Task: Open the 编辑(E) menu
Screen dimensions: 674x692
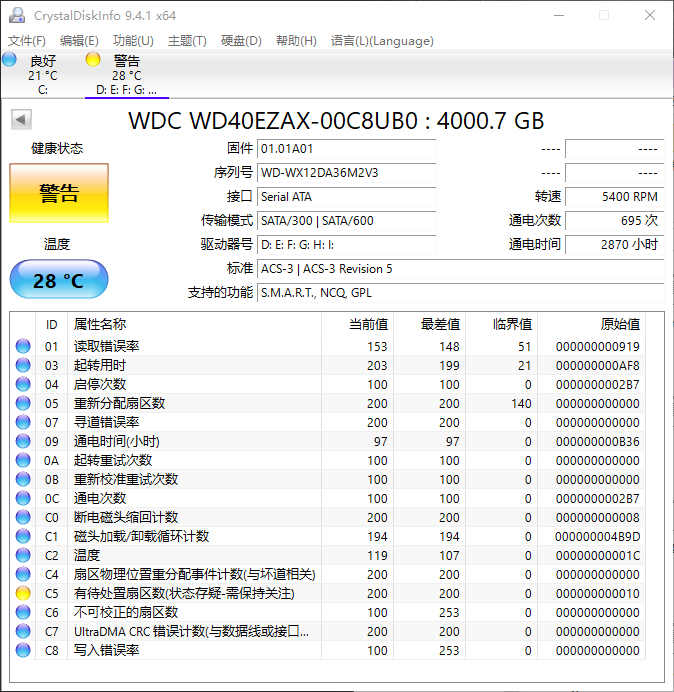Action: tap(79, 41)
